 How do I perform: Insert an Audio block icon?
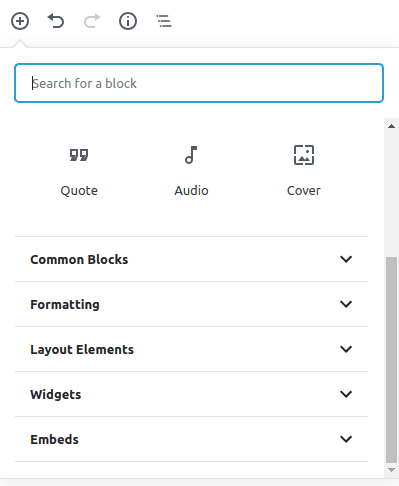pos(191,155)
